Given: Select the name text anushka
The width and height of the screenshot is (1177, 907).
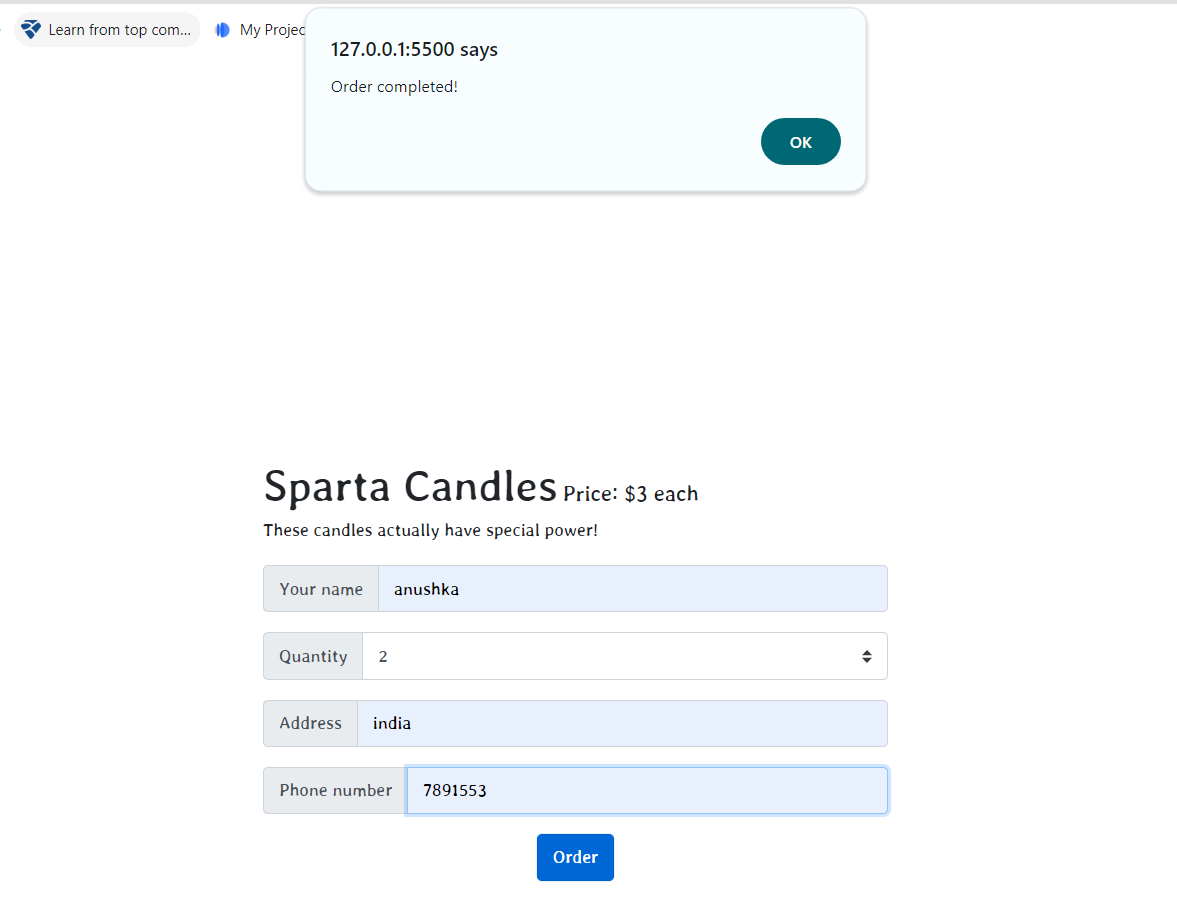Looking at the screenshot, I should 426,589.
